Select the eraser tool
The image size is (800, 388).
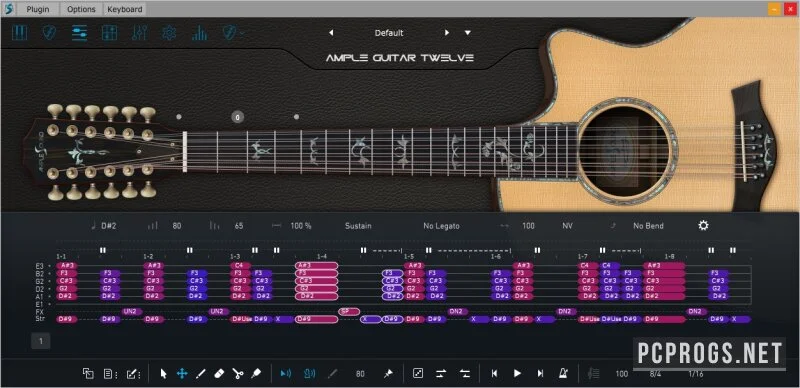pyautogui.click(x=219, y=374)
